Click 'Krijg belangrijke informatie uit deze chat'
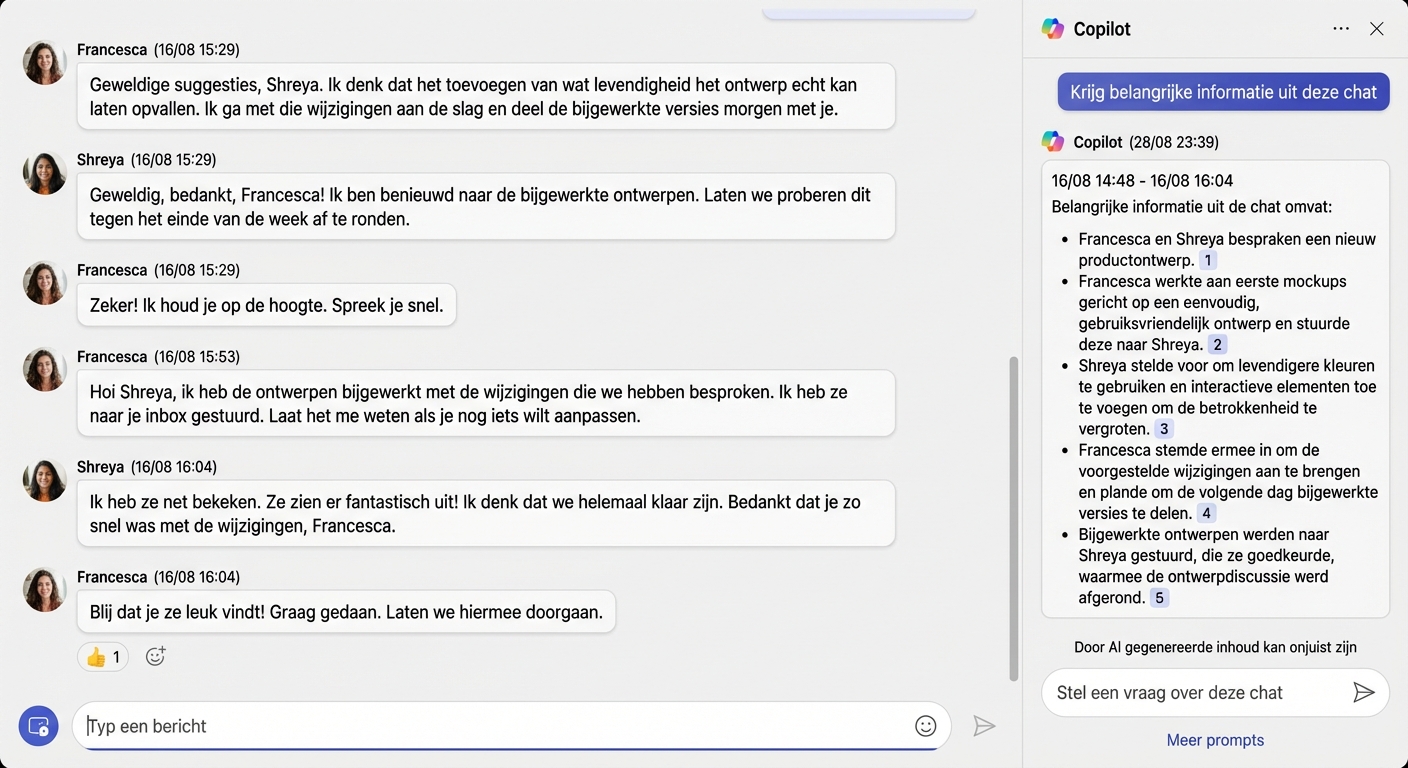The image size is (1408, 768). 1222,91
